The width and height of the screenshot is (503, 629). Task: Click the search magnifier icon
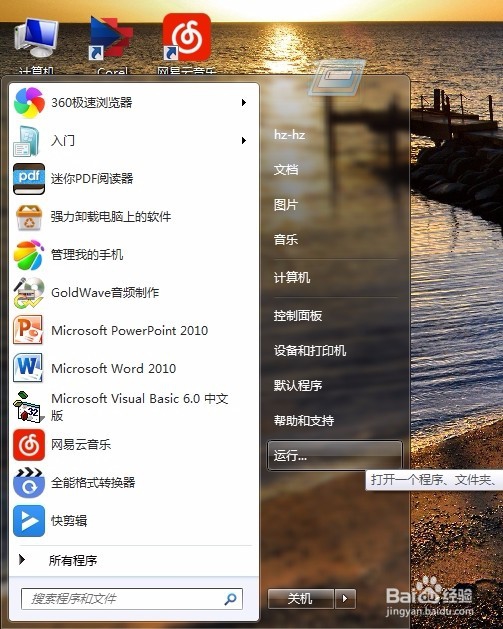[231, 599]
